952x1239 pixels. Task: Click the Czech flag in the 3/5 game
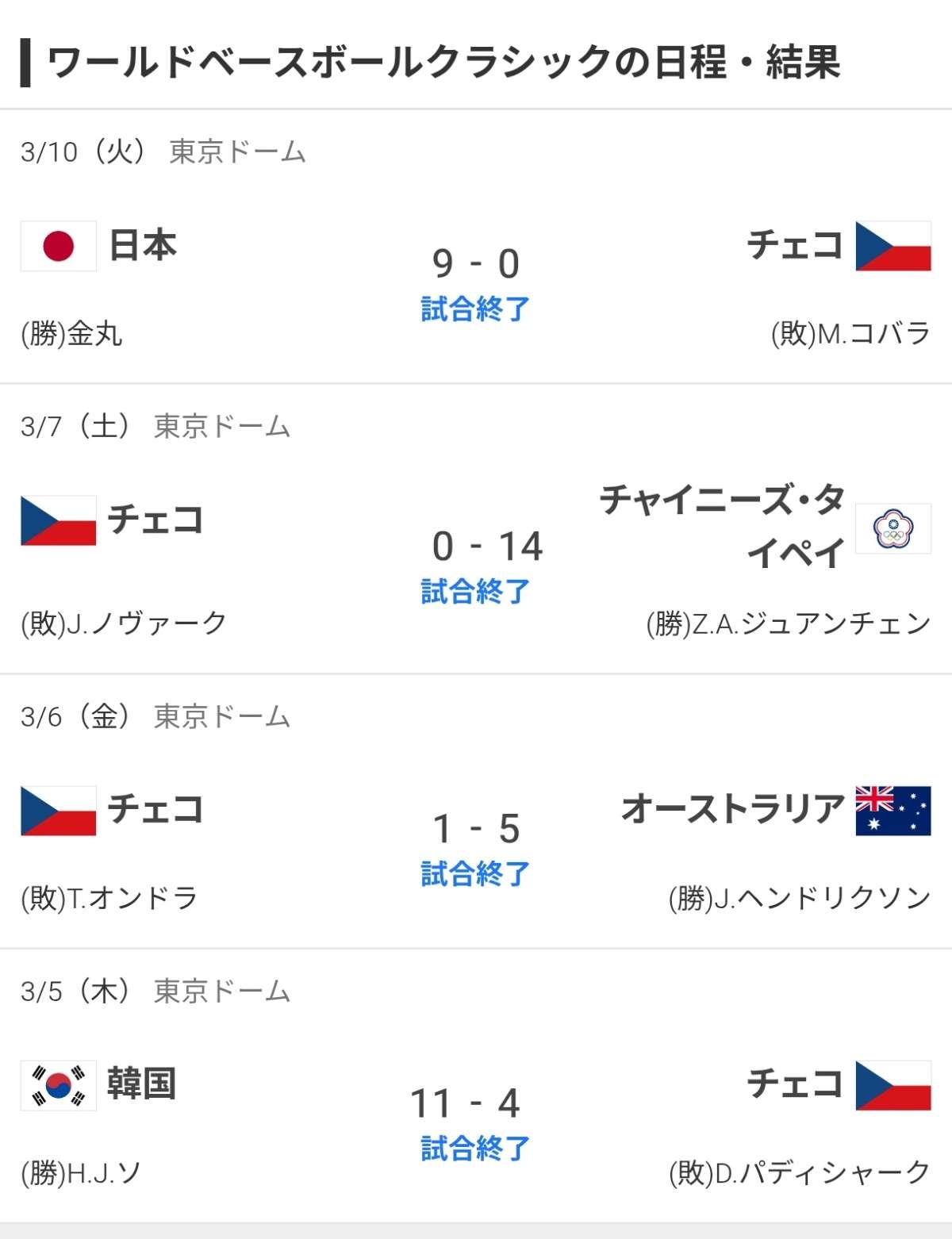click(893, 1085)
